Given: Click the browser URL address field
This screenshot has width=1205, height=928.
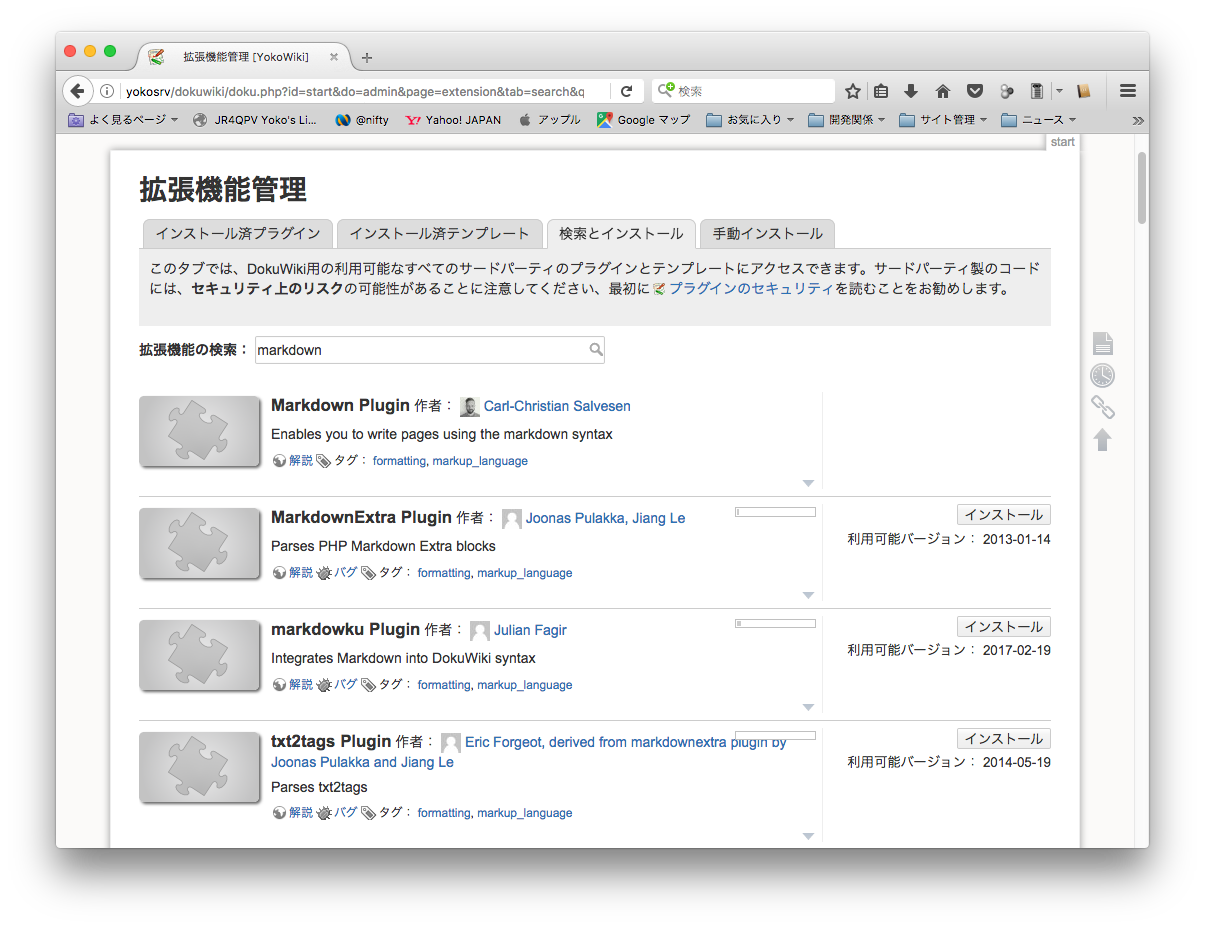Looking at the screenshot, I should pyautogui.click(x=355, y=91).
